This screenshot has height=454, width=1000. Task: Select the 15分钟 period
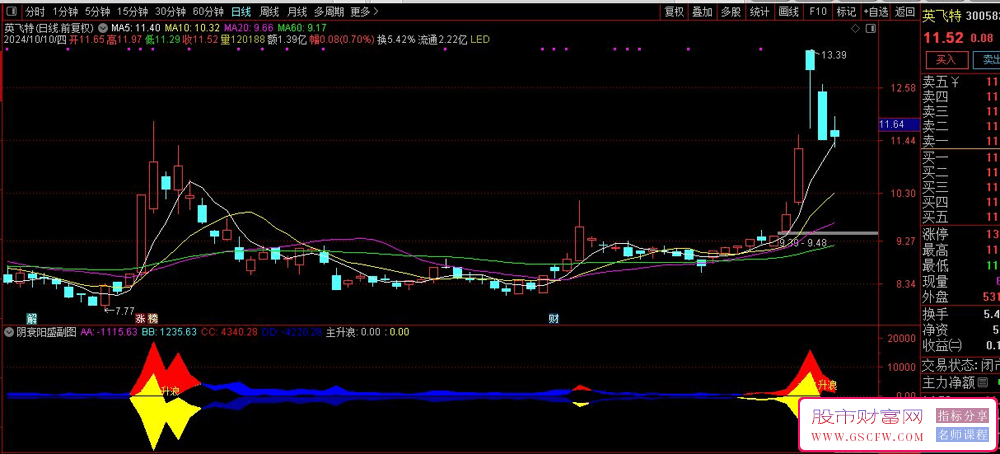(132, 11)
